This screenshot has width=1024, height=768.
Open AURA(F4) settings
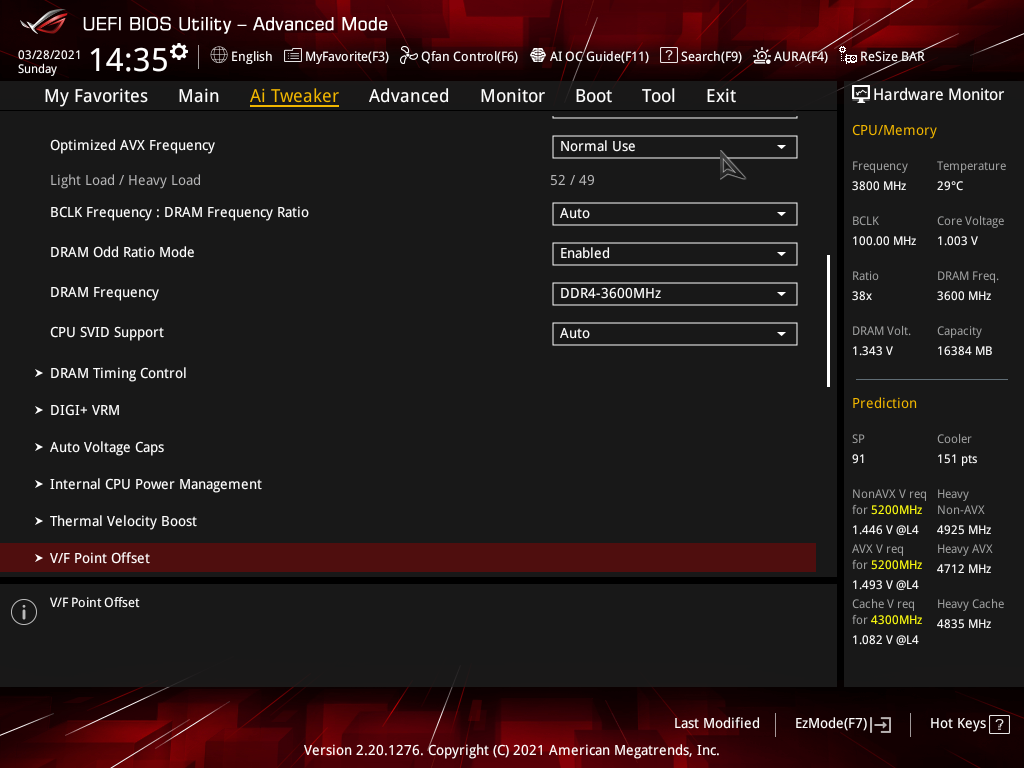(x=790, y=56)
